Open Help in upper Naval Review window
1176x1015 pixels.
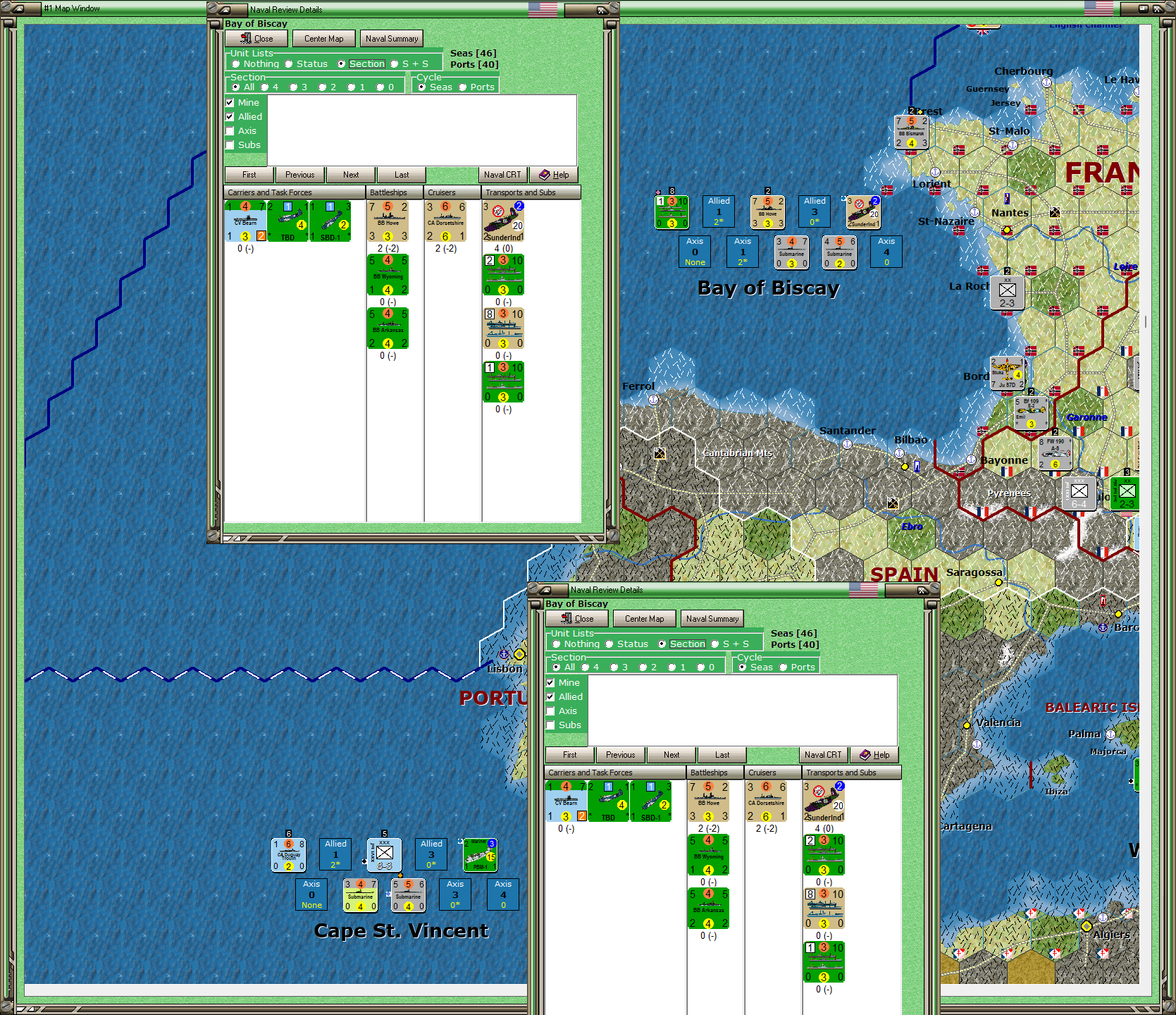pyautogui.click(x=554, y=175)
